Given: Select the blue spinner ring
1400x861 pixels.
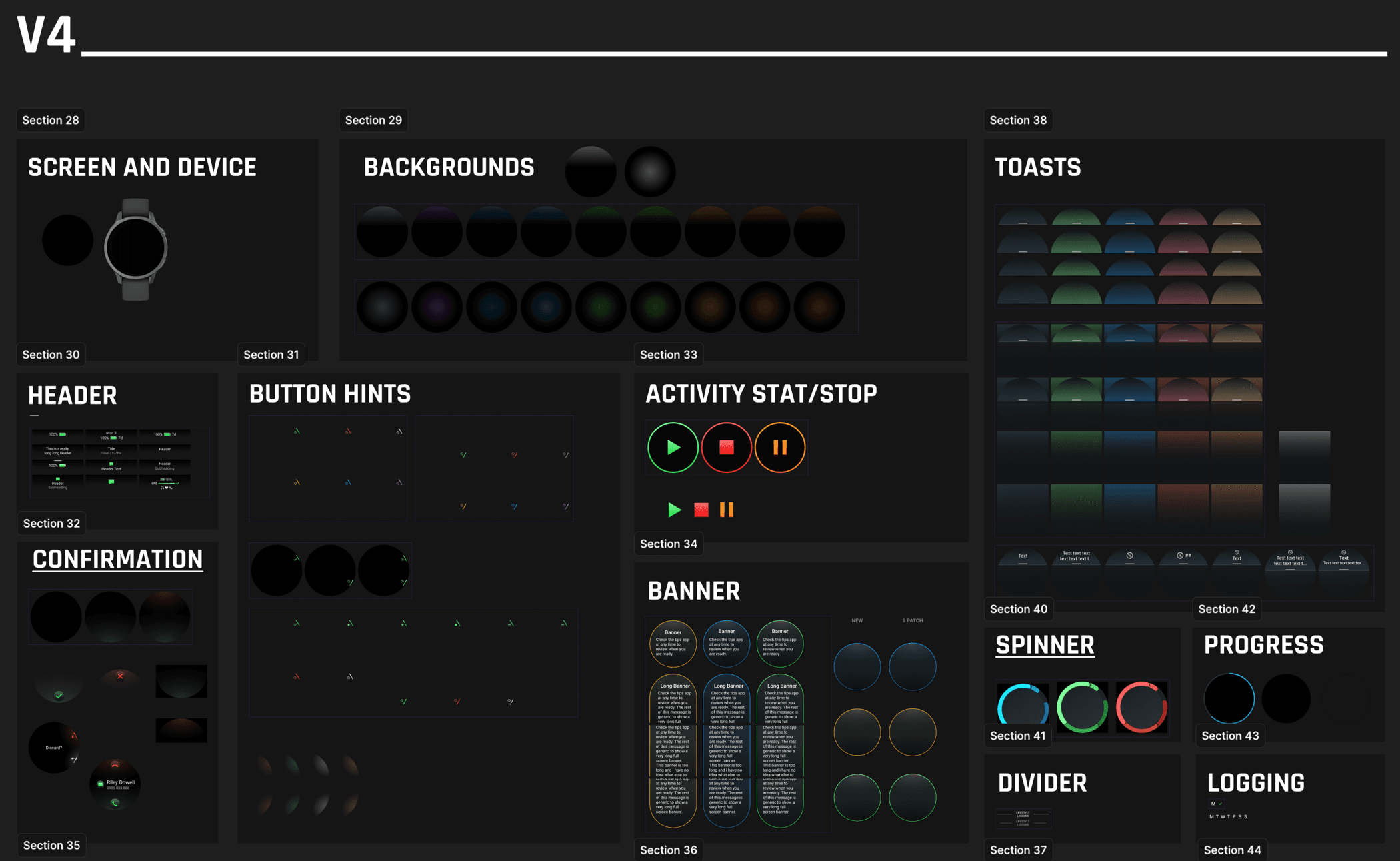Looking at the screenshot, I should click(x=1023, y=708).
